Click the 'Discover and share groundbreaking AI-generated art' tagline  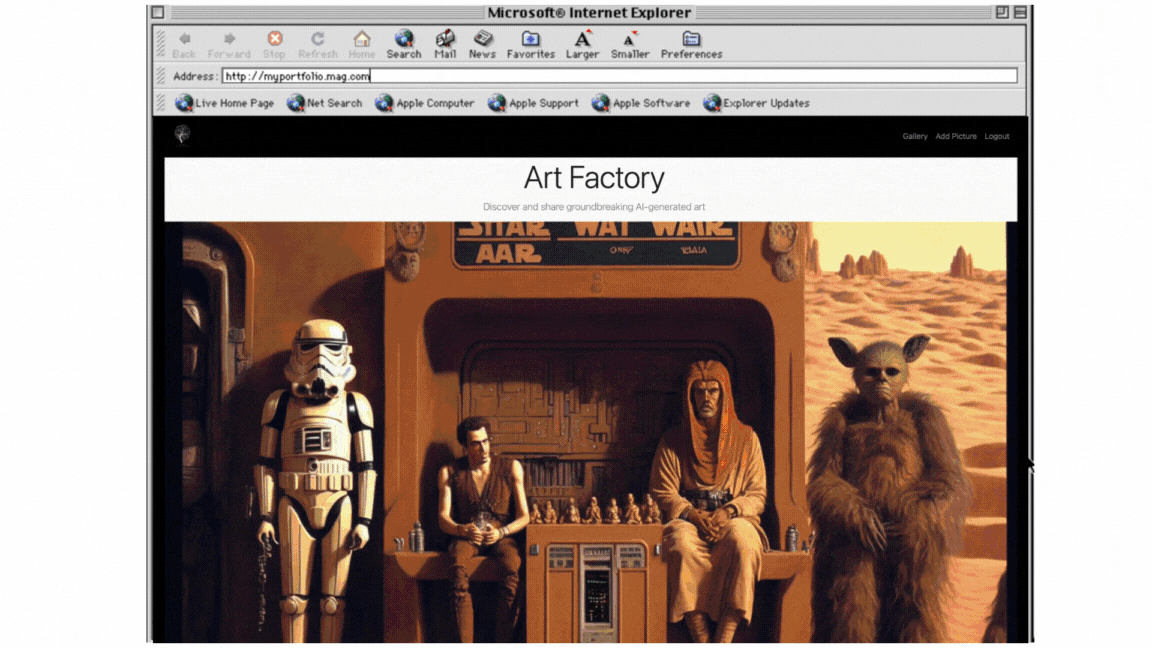[594, 207]
